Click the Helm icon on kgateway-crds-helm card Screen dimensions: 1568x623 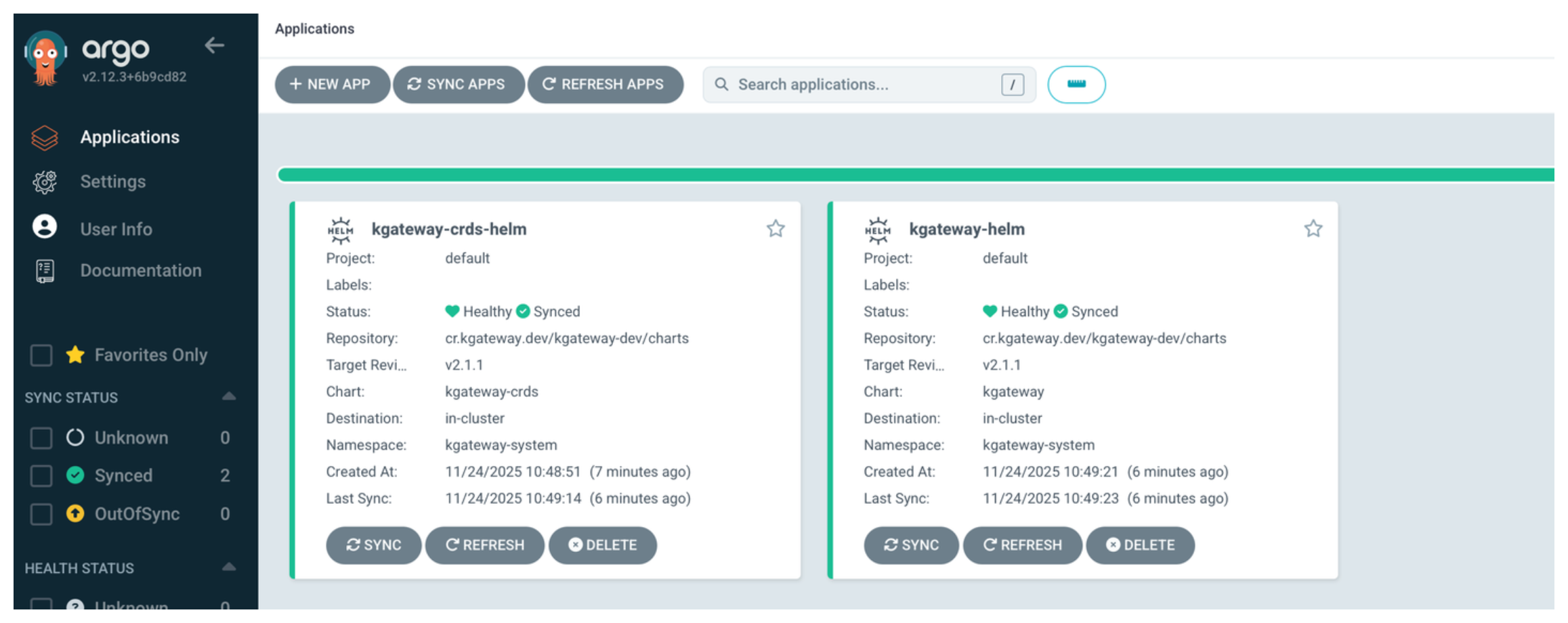[x=341, y=230]
